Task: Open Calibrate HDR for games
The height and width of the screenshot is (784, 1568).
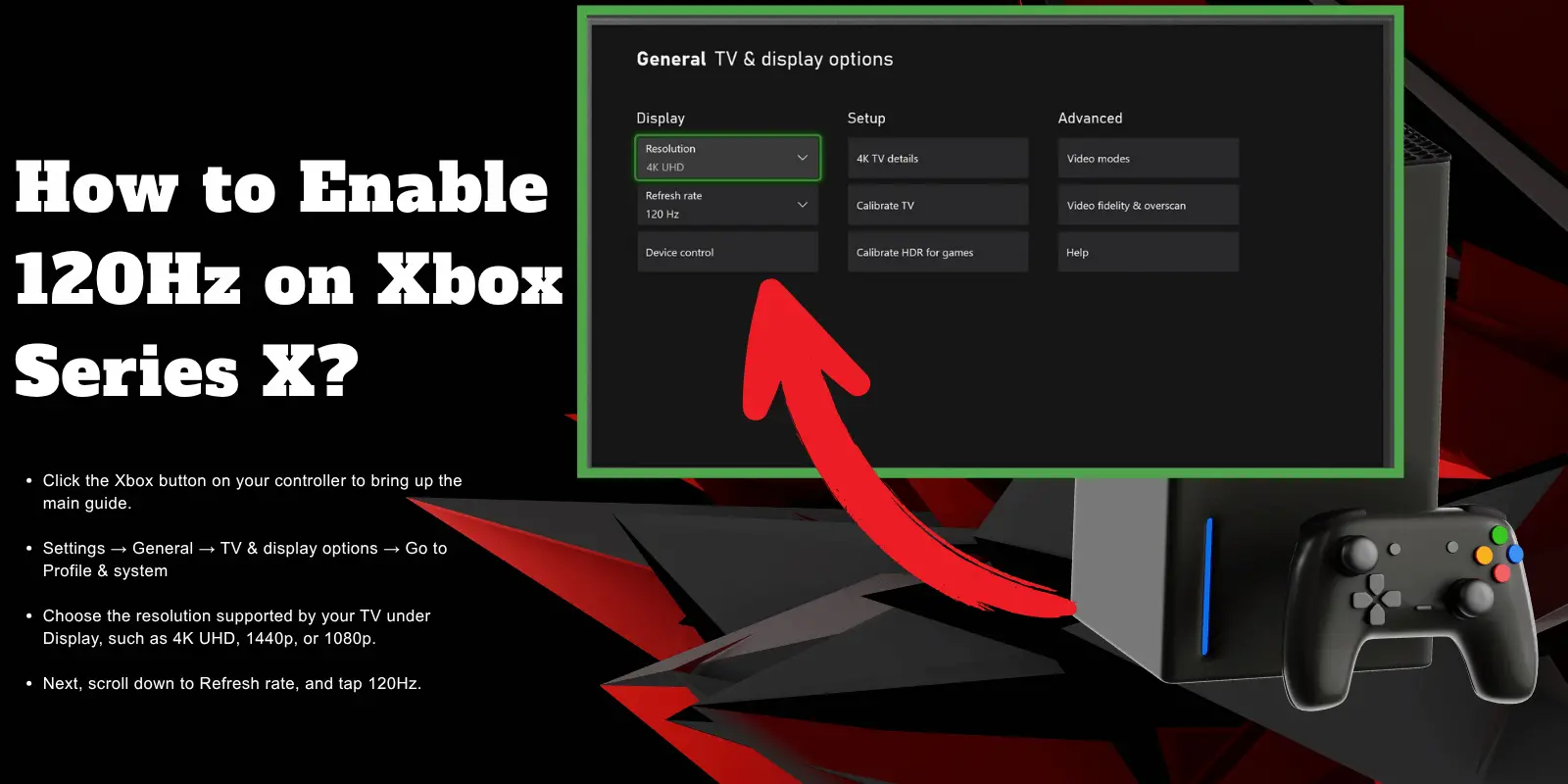Action: pyautogui.click(x=938, y=252)
